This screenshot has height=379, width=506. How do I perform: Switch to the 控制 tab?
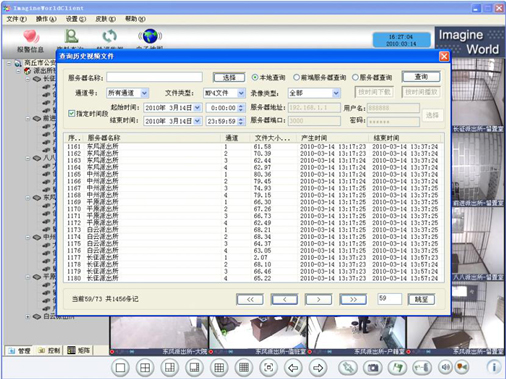pyautogui.click(x=49, y=350)
